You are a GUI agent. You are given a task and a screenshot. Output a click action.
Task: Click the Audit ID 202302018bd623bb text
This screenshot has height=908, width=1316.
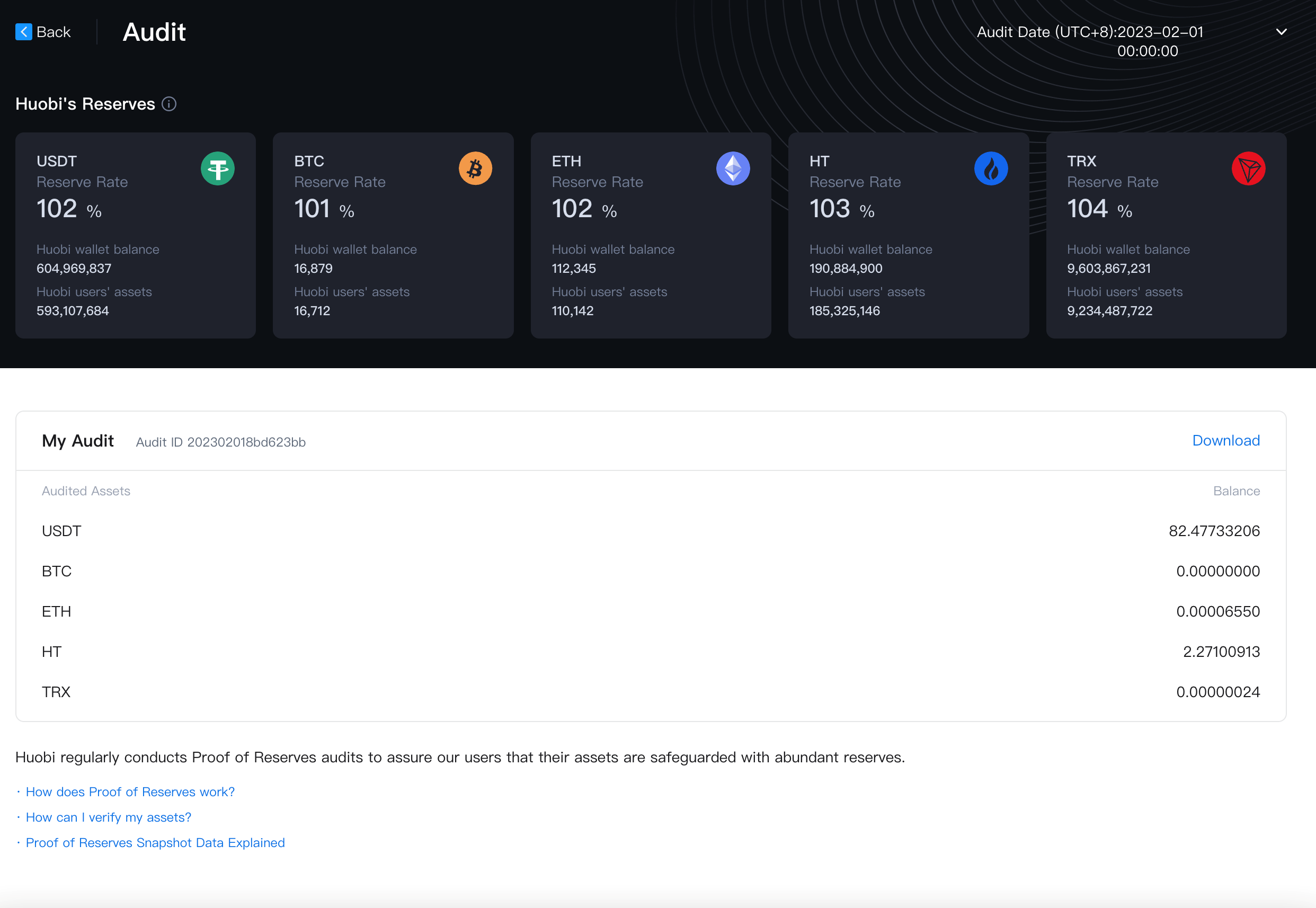coord(221,442)
